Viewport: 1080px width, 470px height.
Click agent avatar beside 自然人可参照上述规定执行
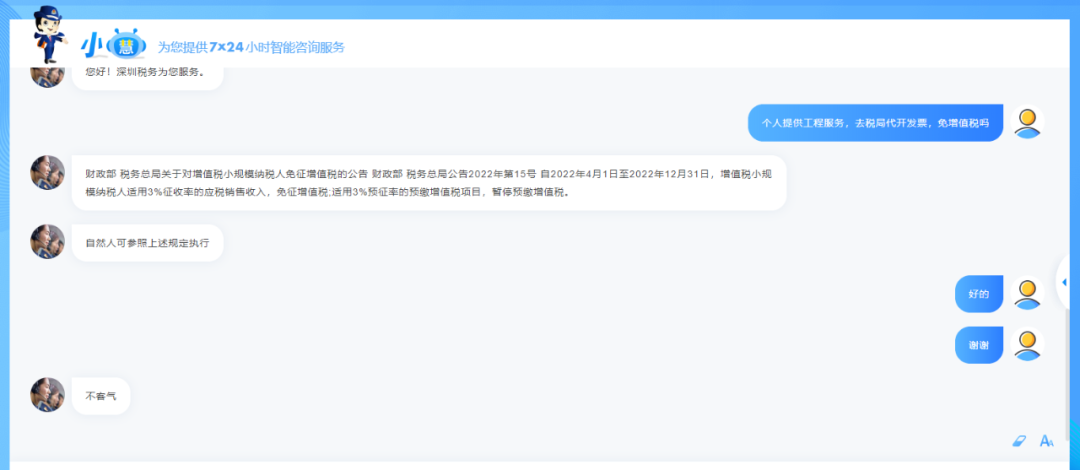tap(48, 242)
